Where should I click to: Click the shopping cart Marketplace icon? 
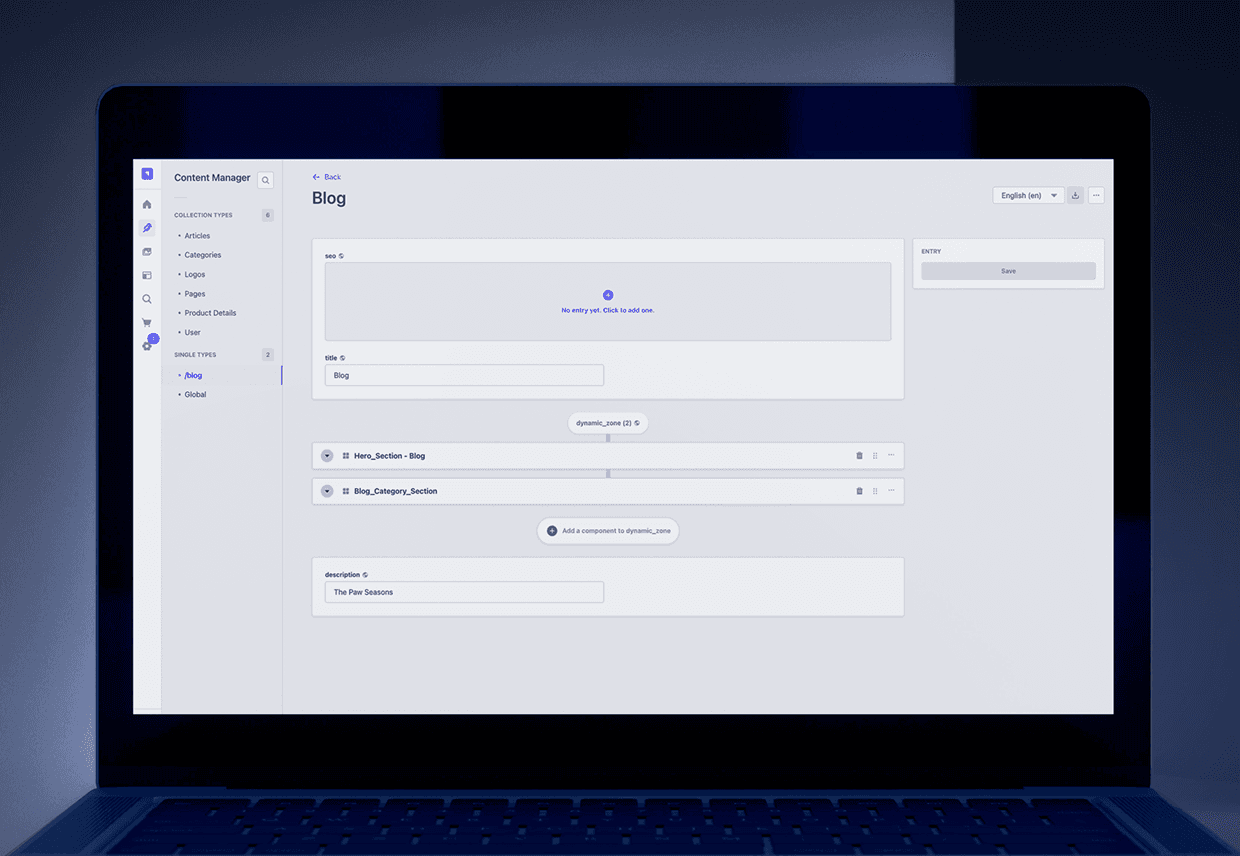point(147,323)
